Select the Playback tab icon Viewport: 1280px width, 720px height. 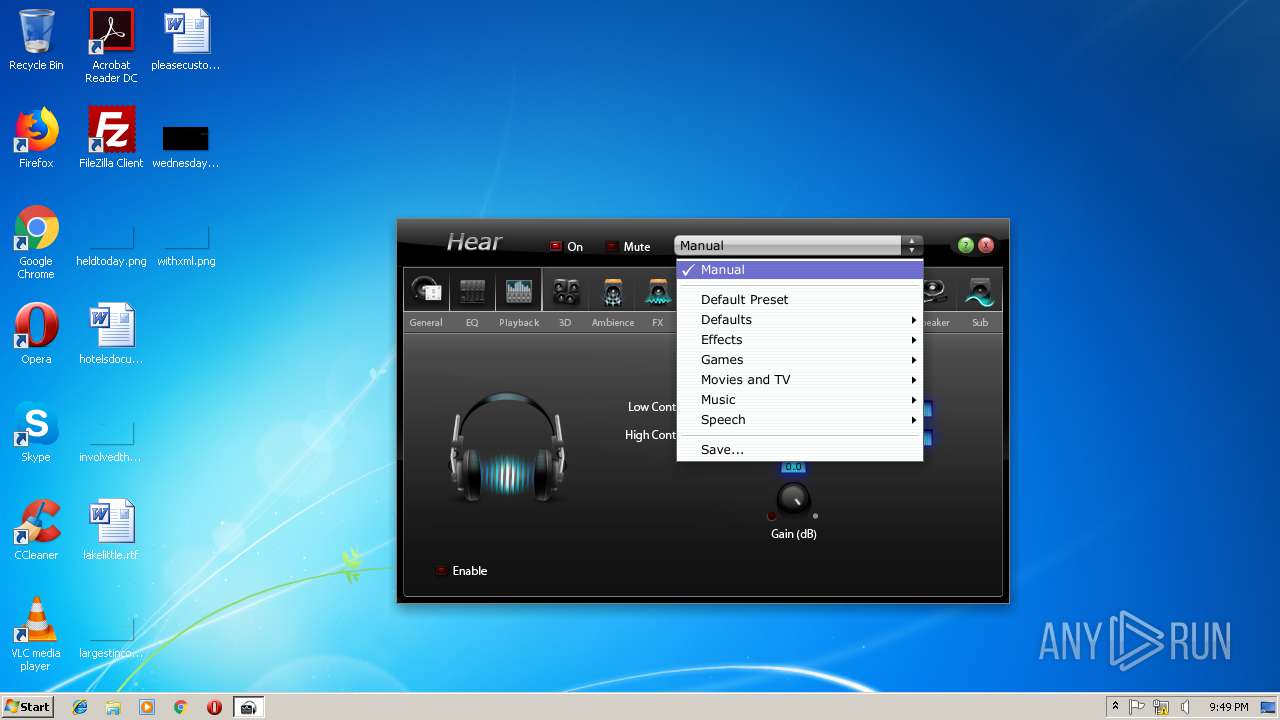(519, 291)
